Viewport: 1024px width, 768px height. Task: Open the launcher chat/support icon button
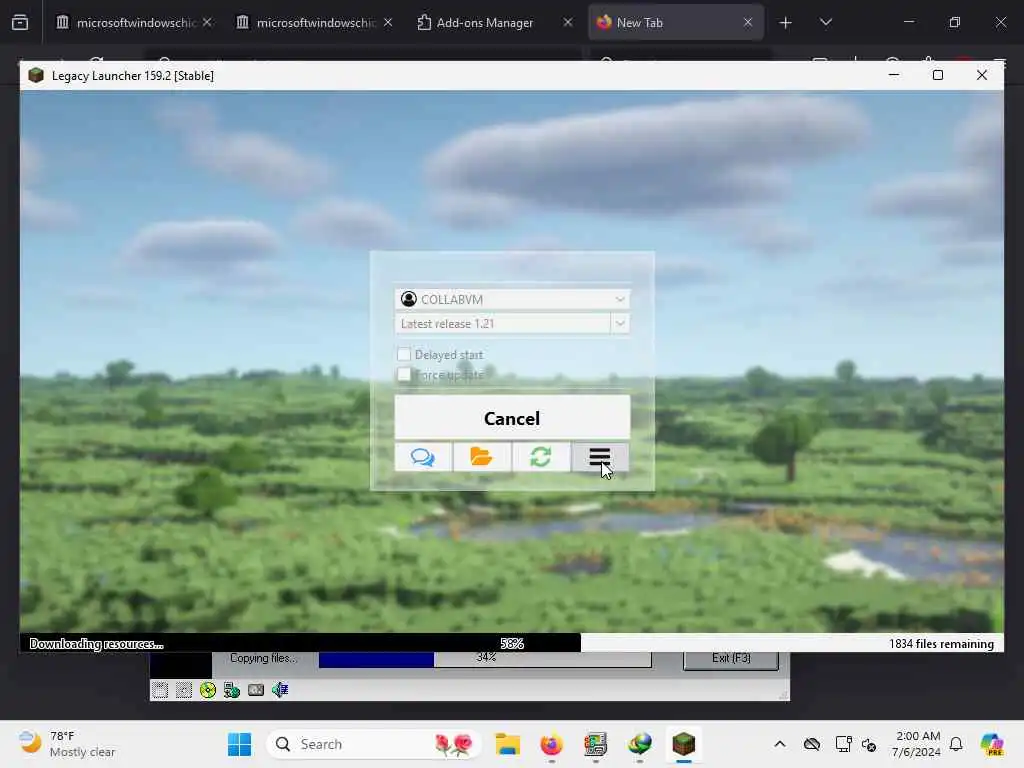click(423, 456)
